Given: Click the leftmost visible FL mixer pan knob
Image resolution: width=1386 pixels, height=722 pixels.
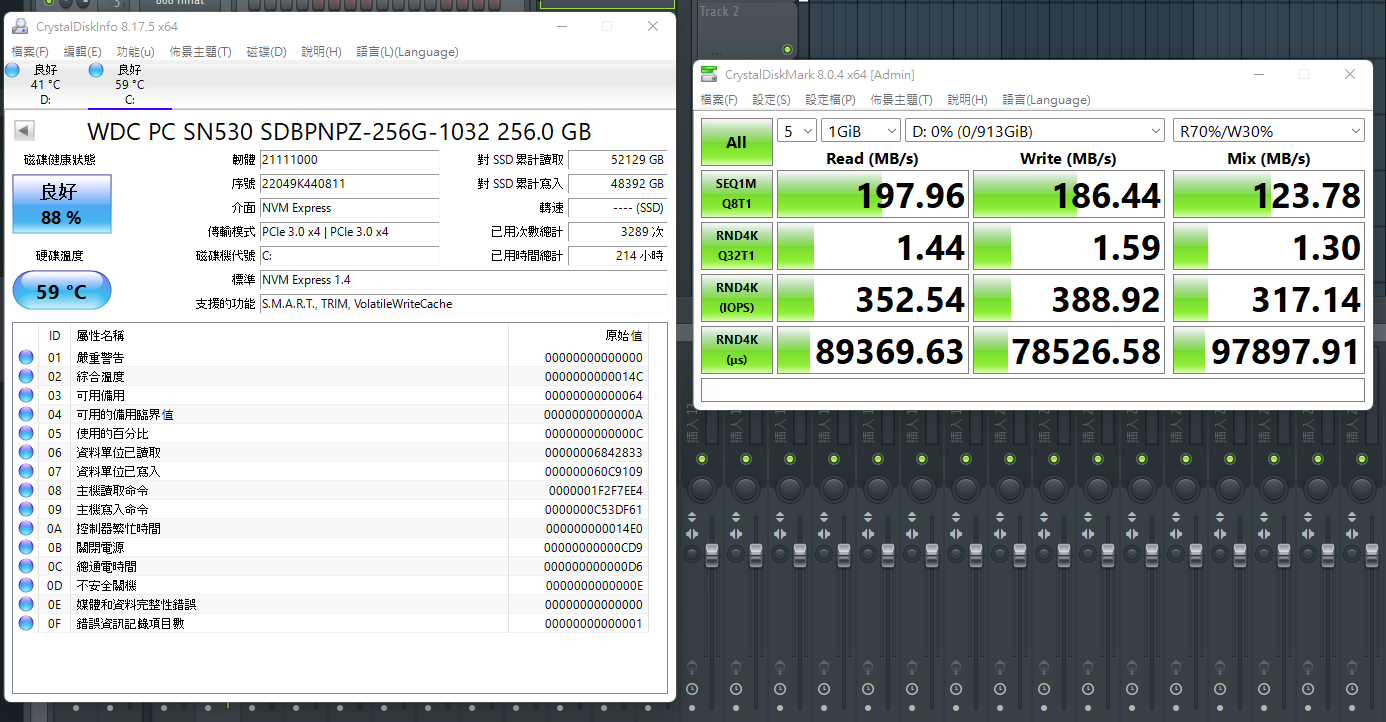Looking at the screenshot, I should pyautogui.click(x=702, y=487).
